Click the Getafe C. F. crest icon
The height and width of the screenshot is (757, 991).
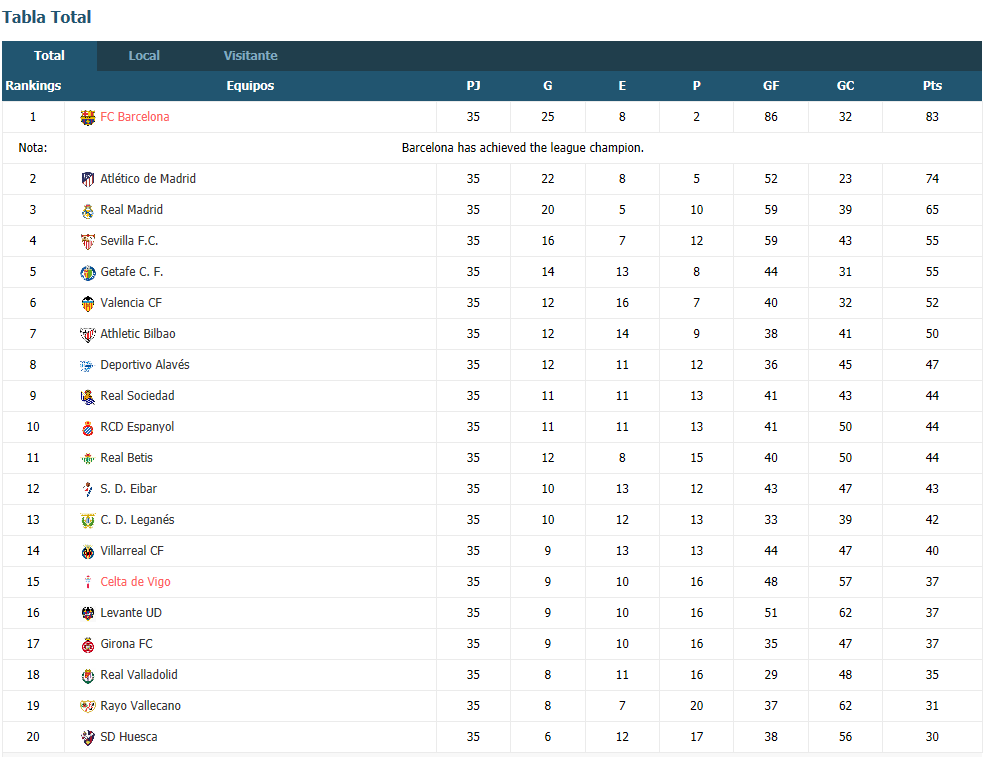click(x=88, y=272)
